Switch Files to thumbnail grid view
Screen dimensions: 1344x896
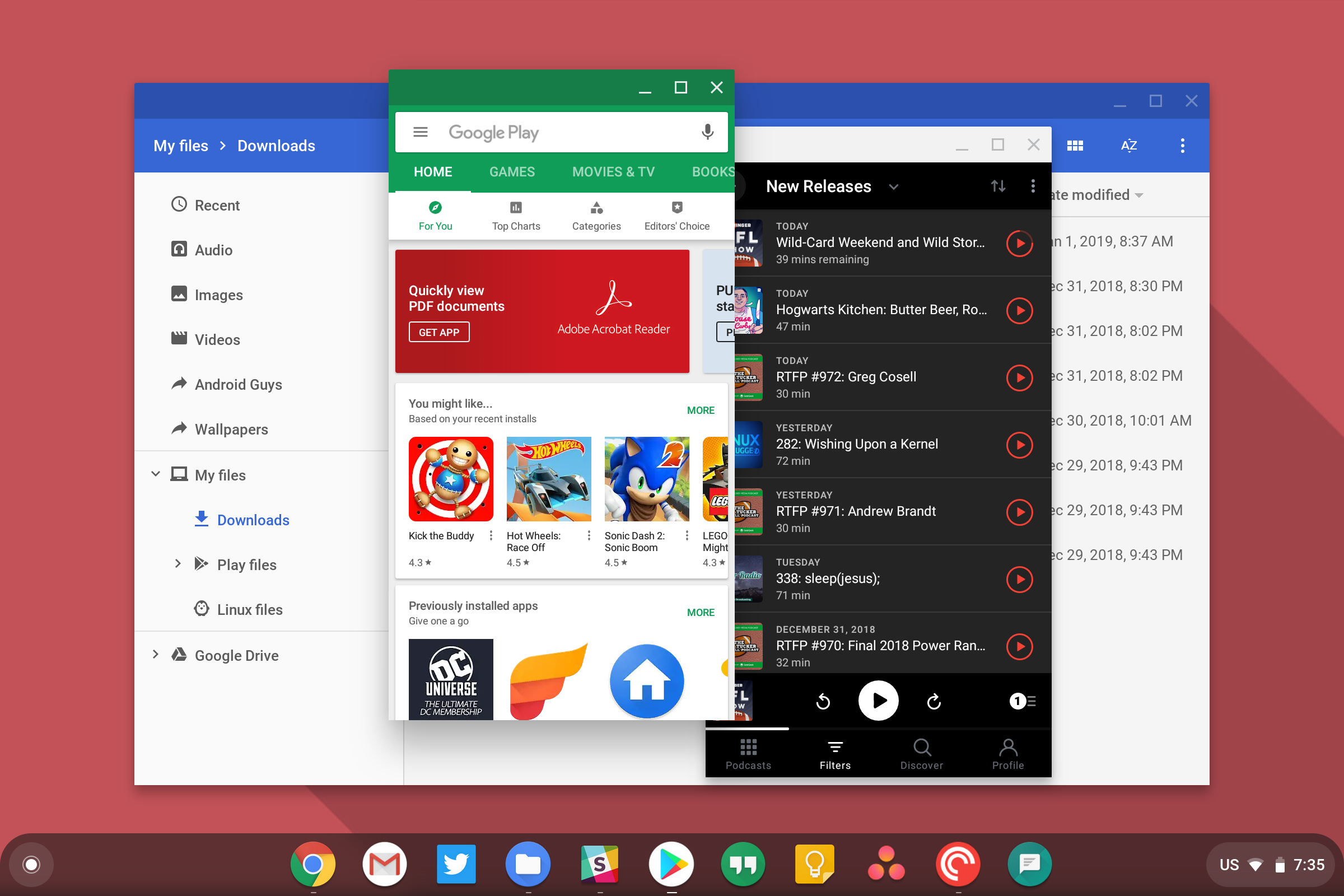1075,146
